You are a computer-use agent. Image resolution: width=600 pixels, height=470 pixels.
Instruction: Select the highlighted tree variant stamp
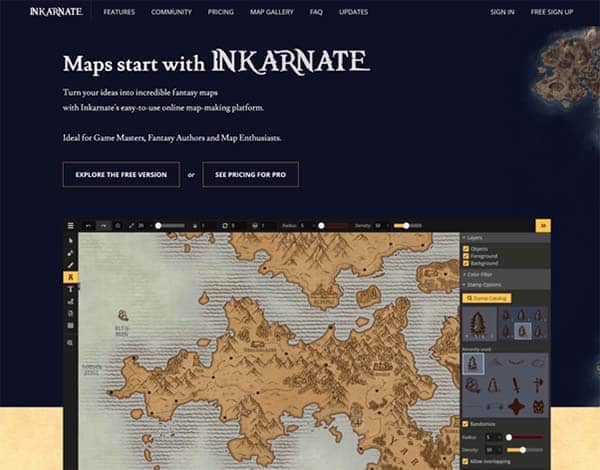click(522, 331)
